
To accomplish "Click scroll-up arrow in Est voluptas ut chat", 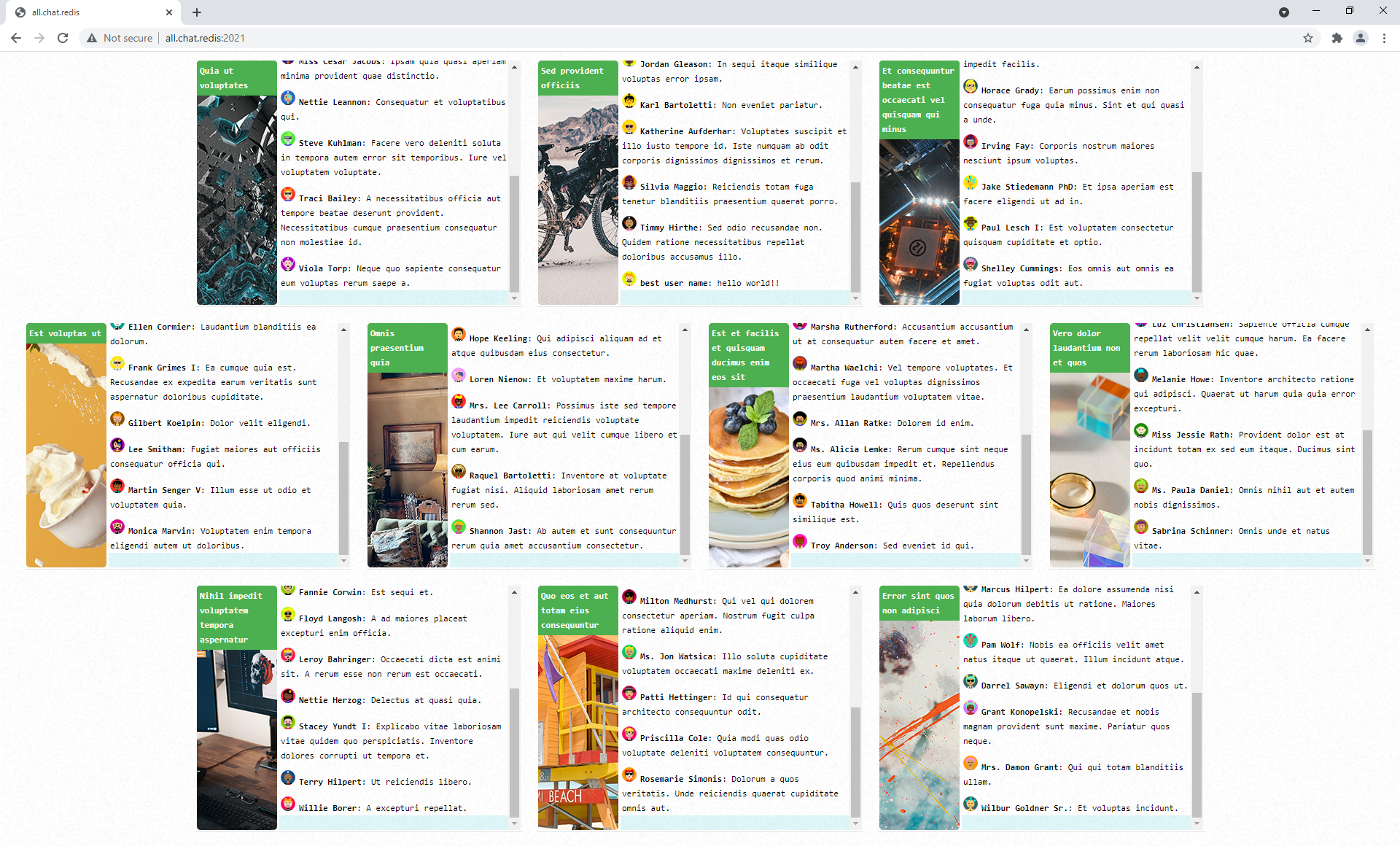I will tap(343, 330).
